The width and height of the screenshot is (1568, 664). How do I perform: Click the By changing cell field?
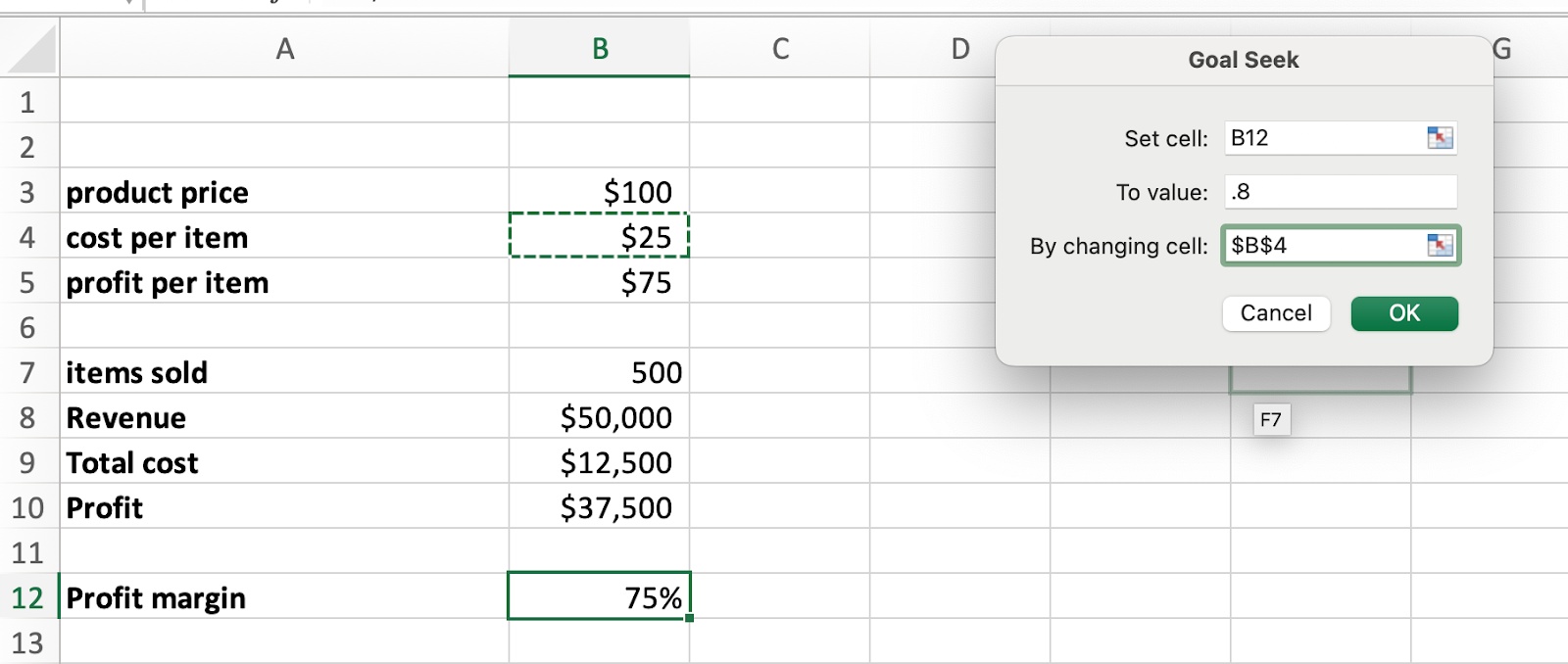(x=1323, y=245)
